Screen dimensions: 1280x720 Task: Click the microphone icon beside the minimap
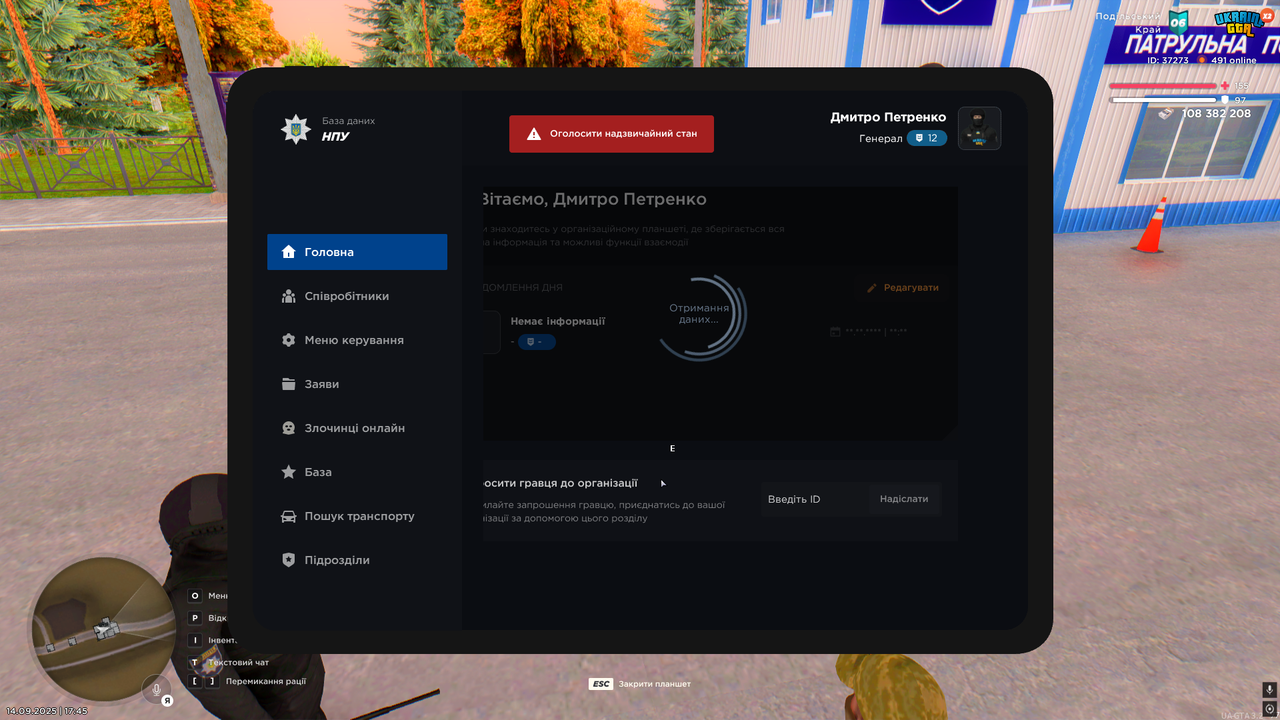pos(157,689)
